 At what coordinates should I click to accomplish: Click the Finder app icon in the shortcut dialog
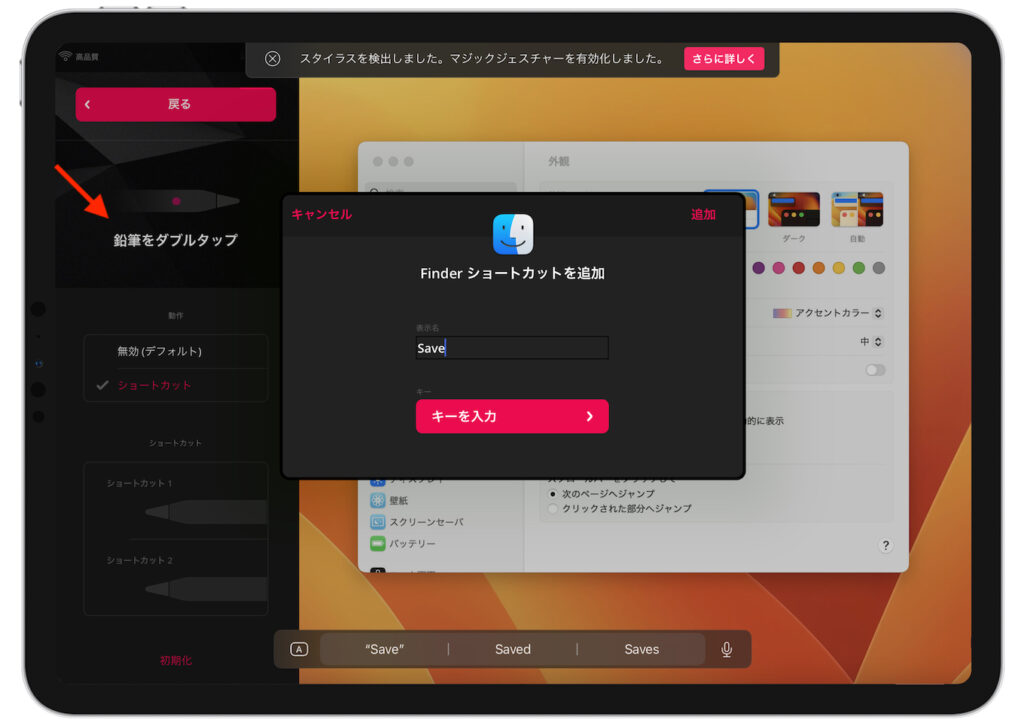point(512,232)
